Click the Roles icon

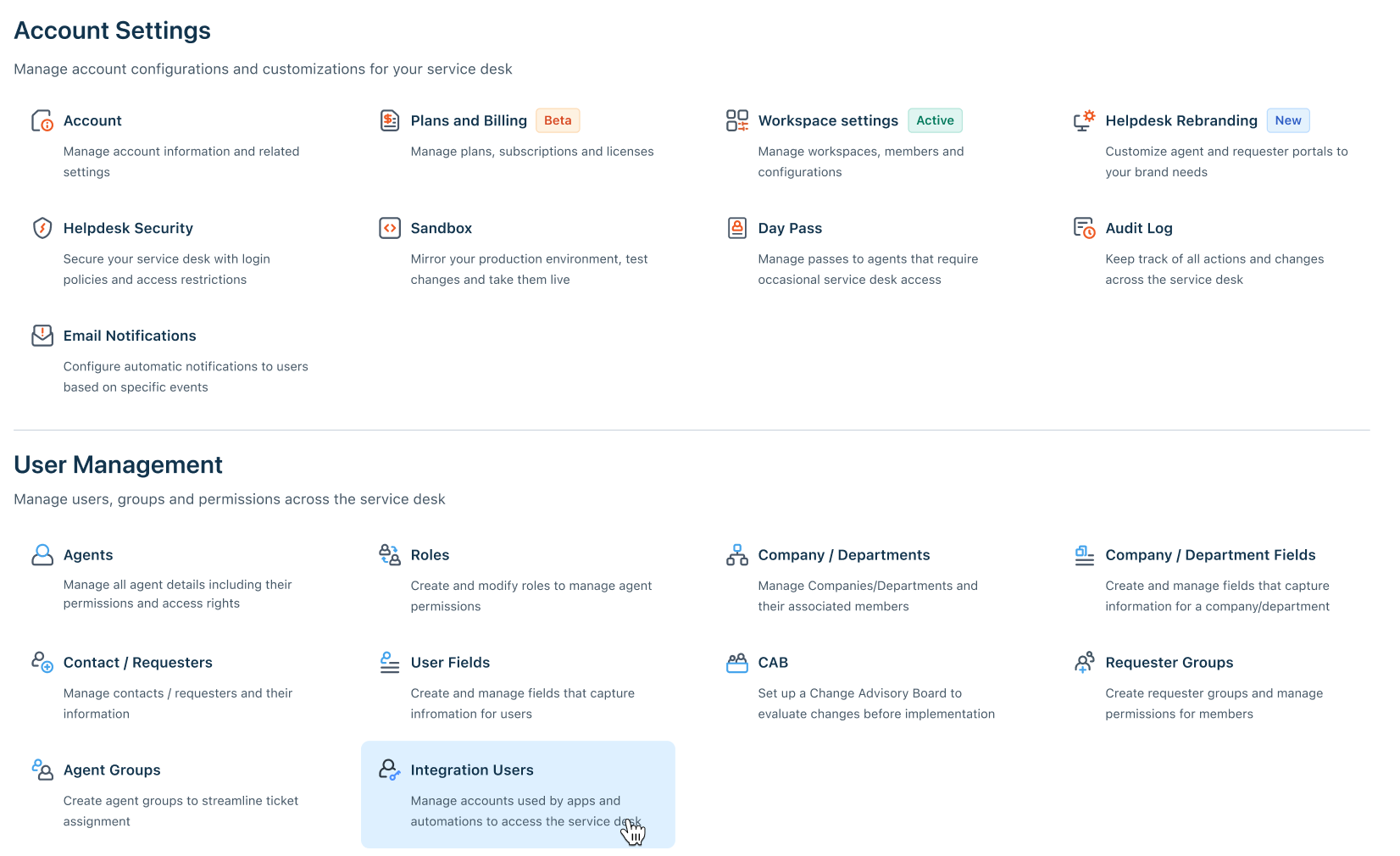tap(390, 555)
